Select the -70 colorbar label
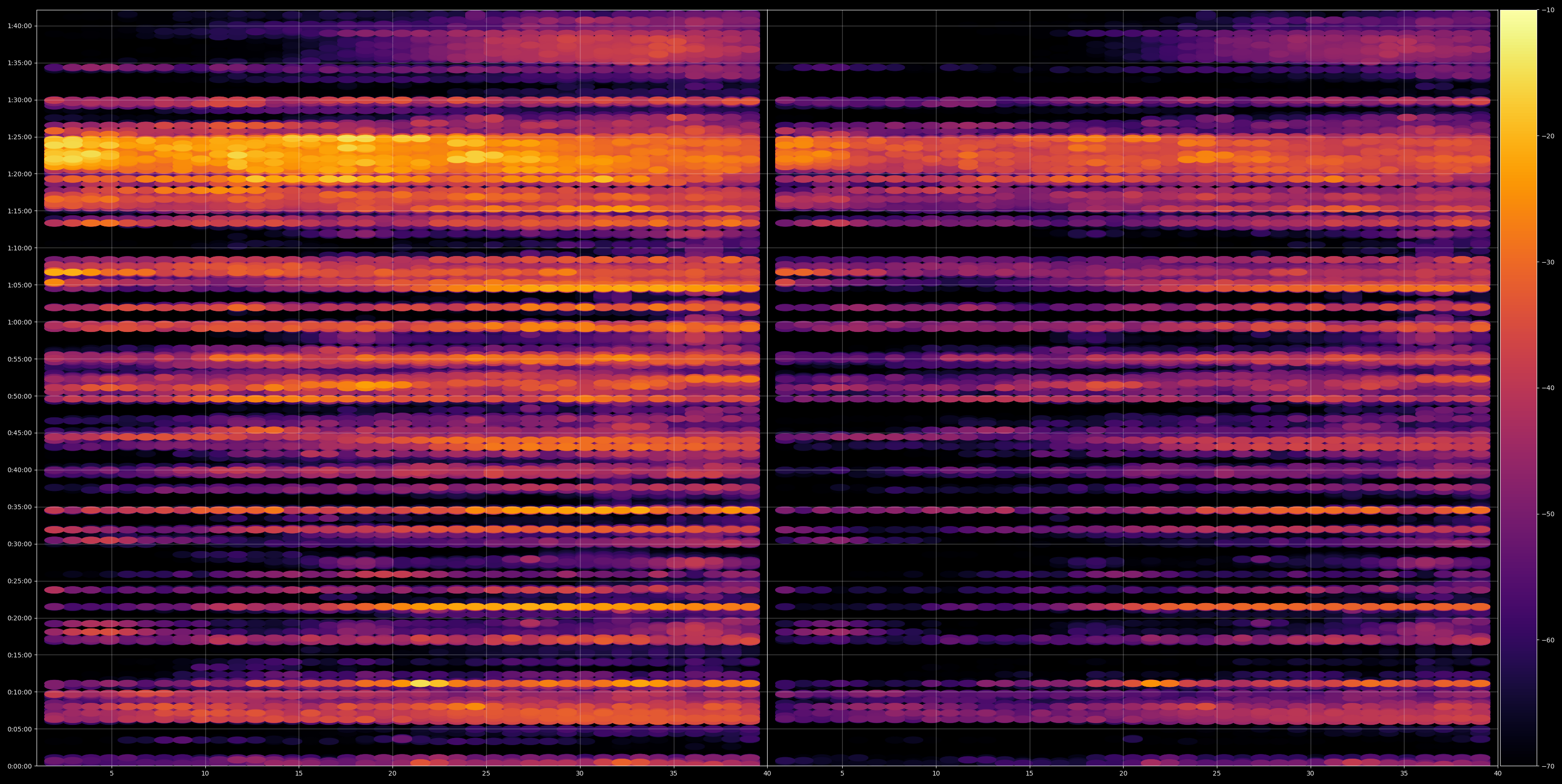Screen dimensions: 1562x784 tap(1548, 766)
